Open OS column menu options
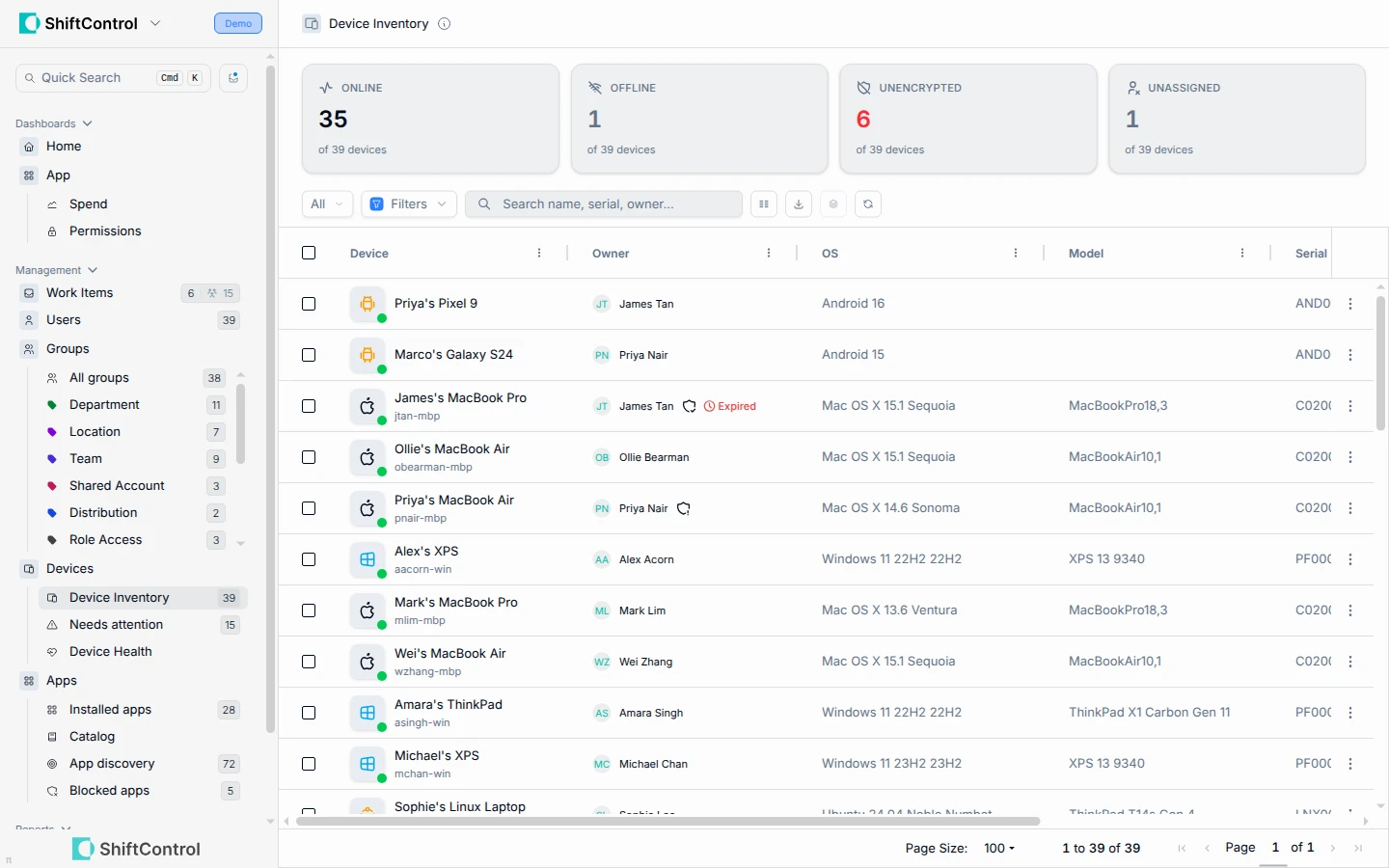This screenshot has width=1389, height=868. tap(1016, 253)
